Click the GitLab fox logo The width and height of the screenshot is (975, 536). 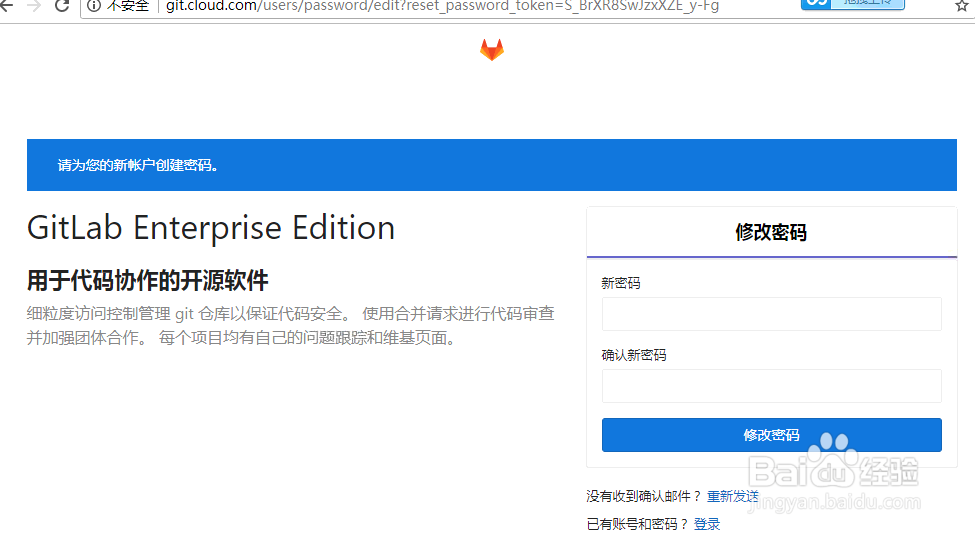point(491,50)
